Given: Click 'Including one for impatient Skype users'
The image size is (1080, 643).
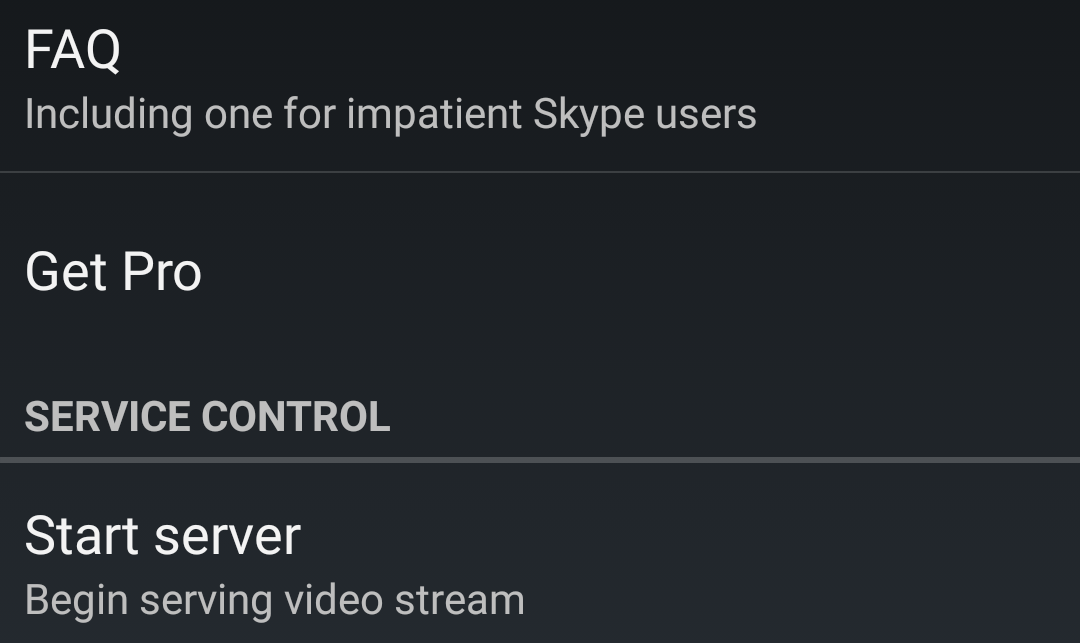Looking at the screenshot, I should point(390,114).
